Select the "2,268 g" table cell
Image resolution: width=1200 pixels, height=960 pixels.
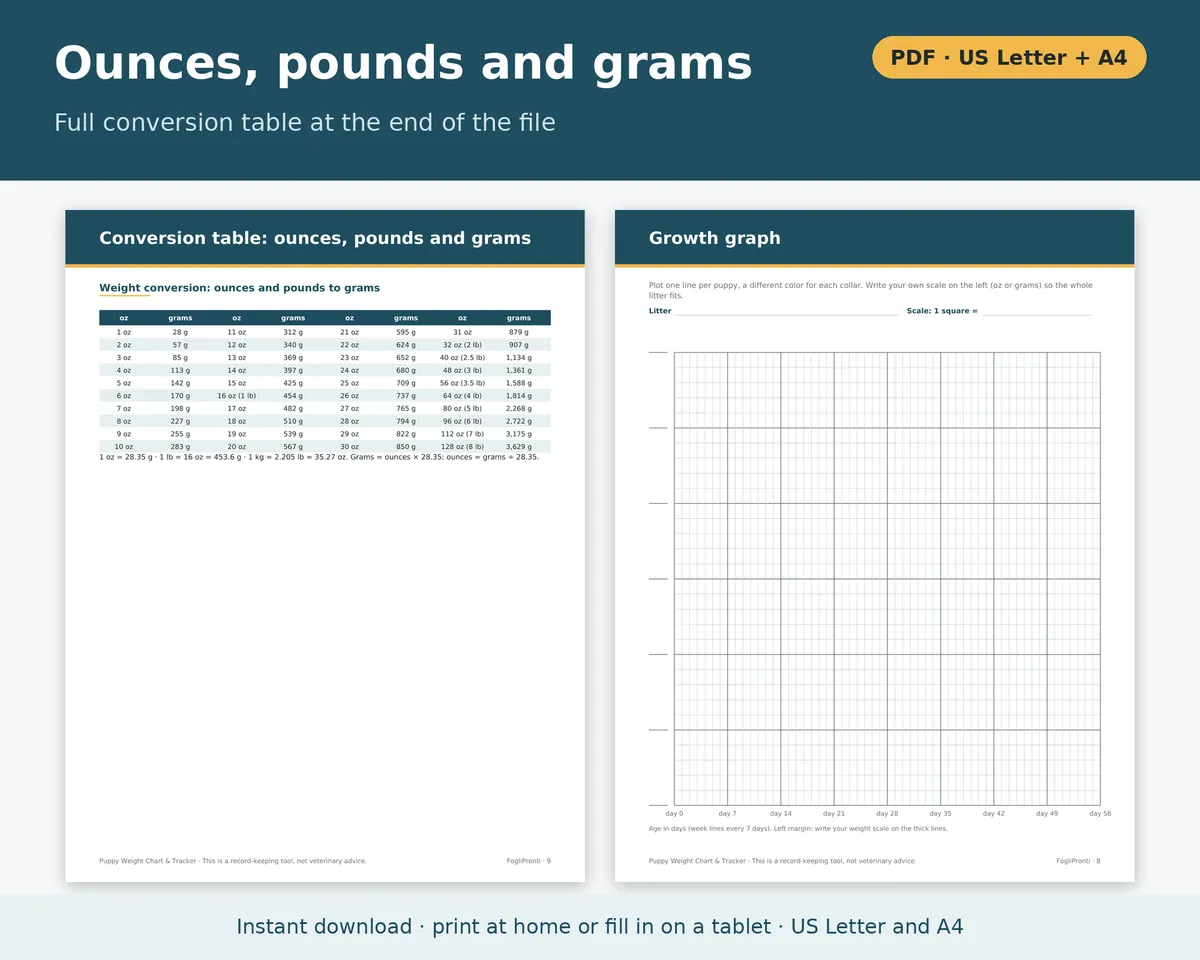coord(519,408)
